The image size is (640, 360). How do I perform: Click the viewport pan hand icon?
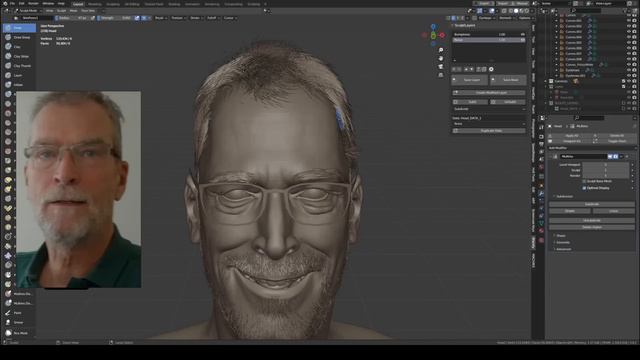[441, 58]
